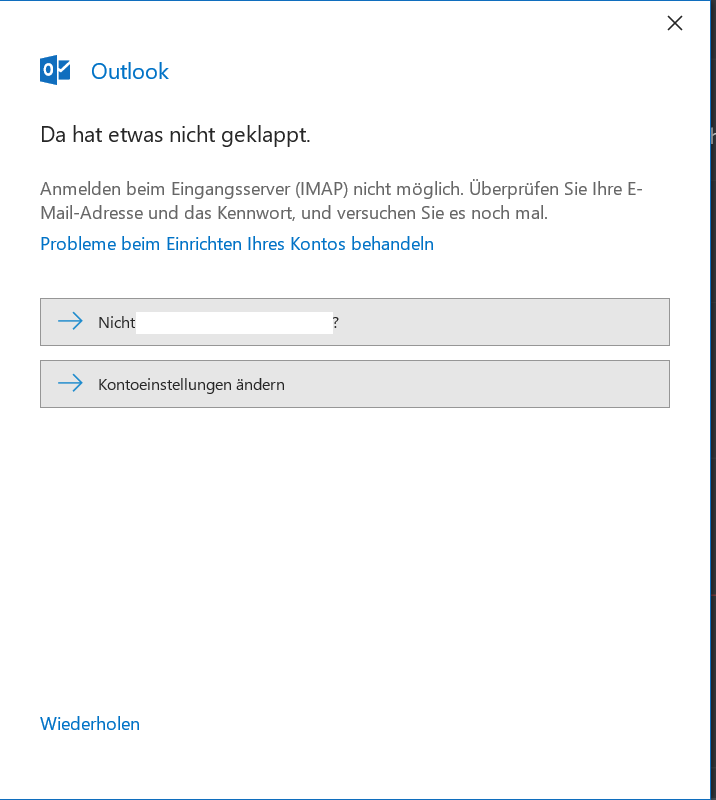Click the IMAP error description text
The width and height of the screenshot is (716, 800).
click(340, 200)
